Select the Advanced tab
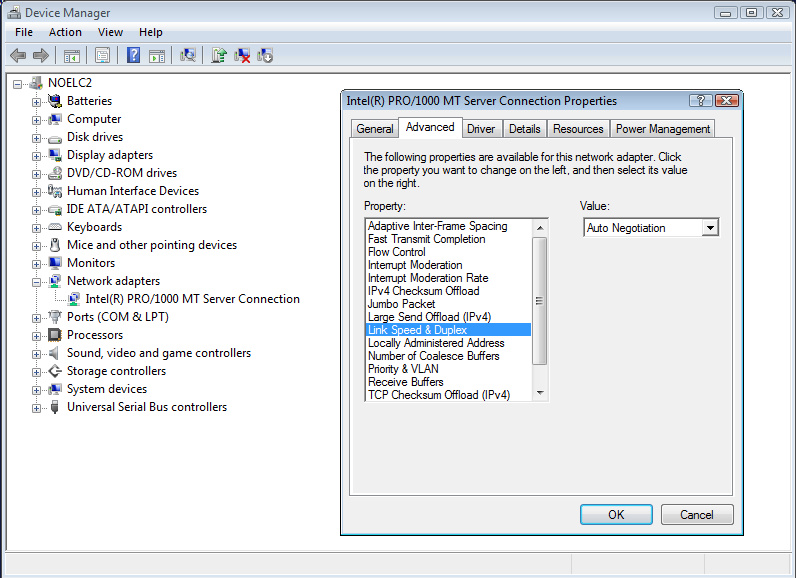The height and width of the screenshot is (578, 796). coord(430,127)
